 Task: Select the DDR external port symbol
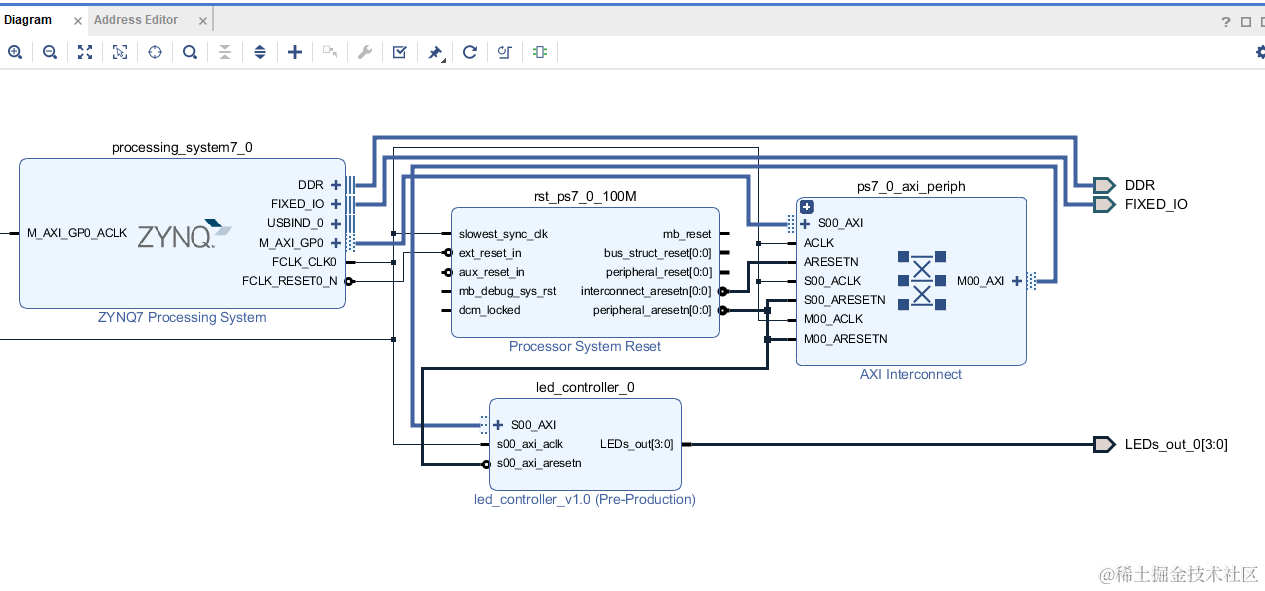pos(1104,185)
